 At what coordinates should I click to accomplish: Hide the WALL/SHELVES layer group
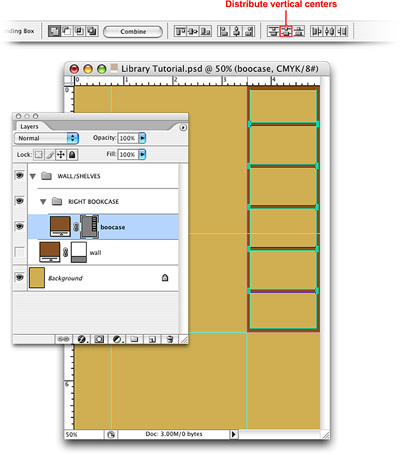click(x=20, y=175)
